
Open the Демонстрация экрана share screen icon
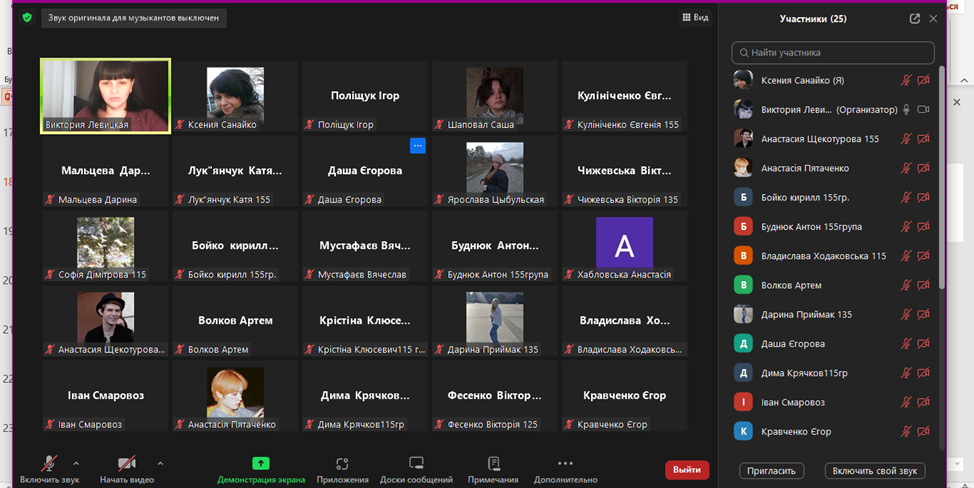[261, 464]
